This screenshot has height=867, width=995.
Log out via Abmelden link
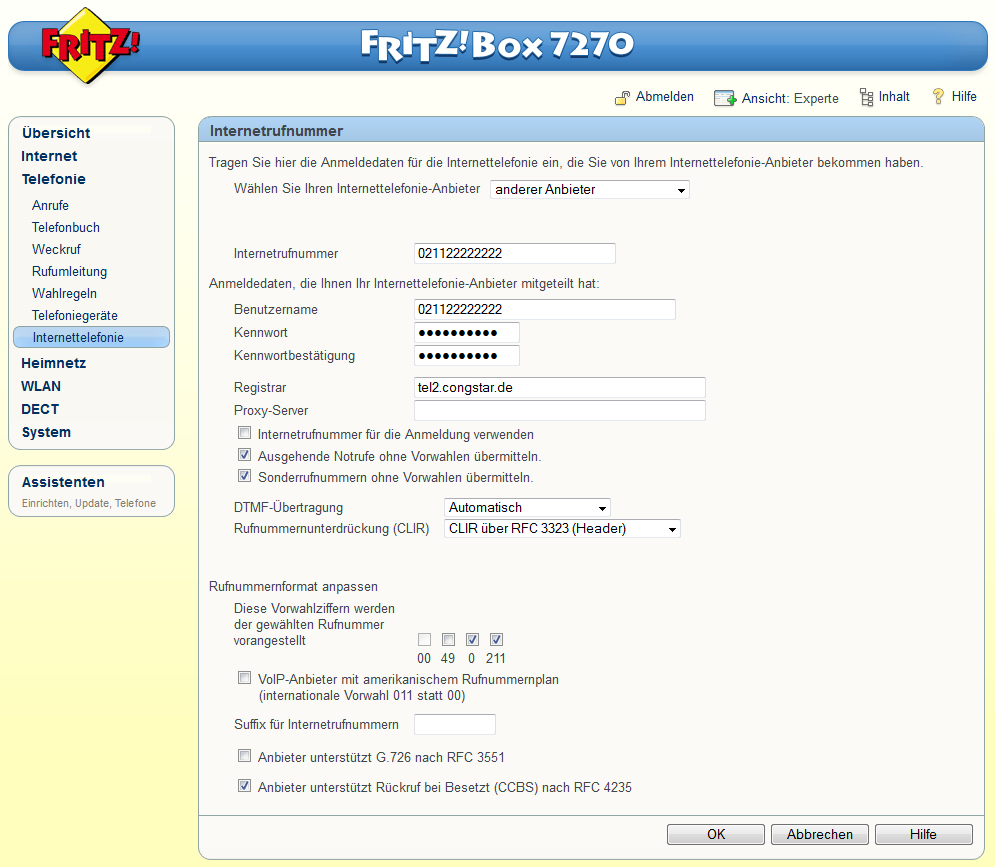664,96
